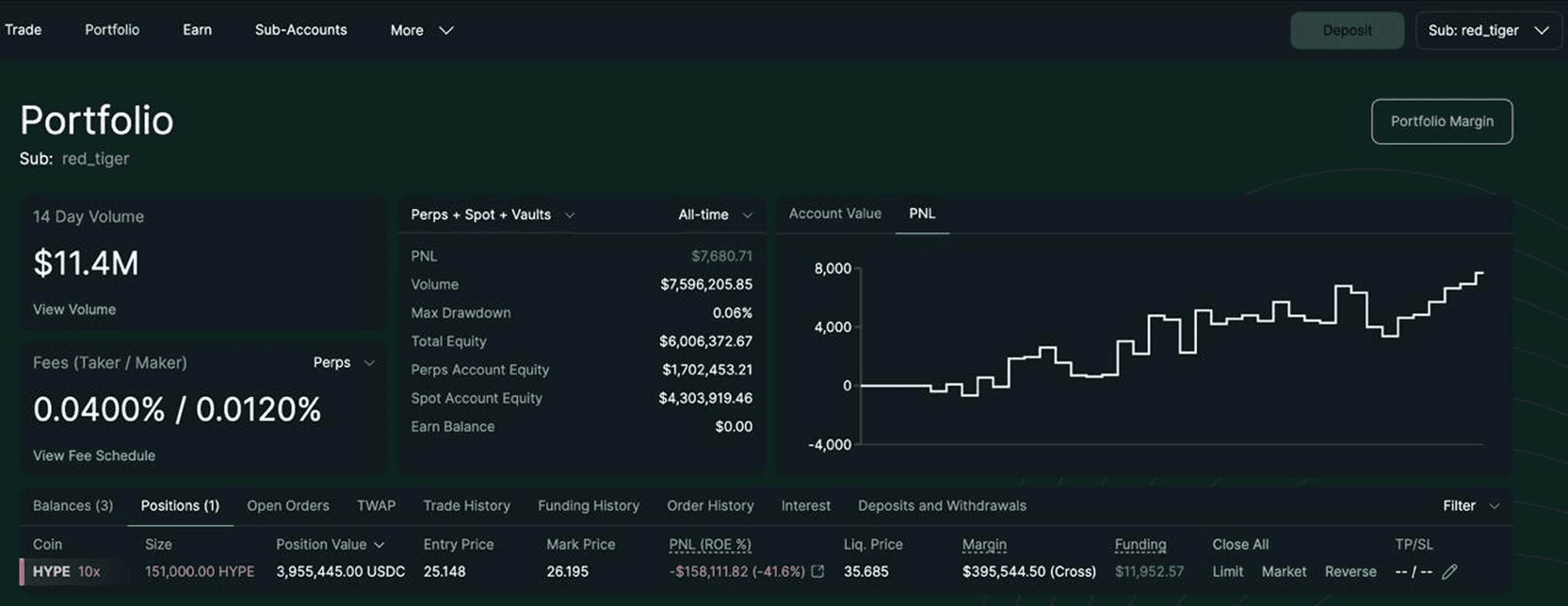
Task: Click the Total Equity $6,006,372.67 value
Action: click(706, 342)
